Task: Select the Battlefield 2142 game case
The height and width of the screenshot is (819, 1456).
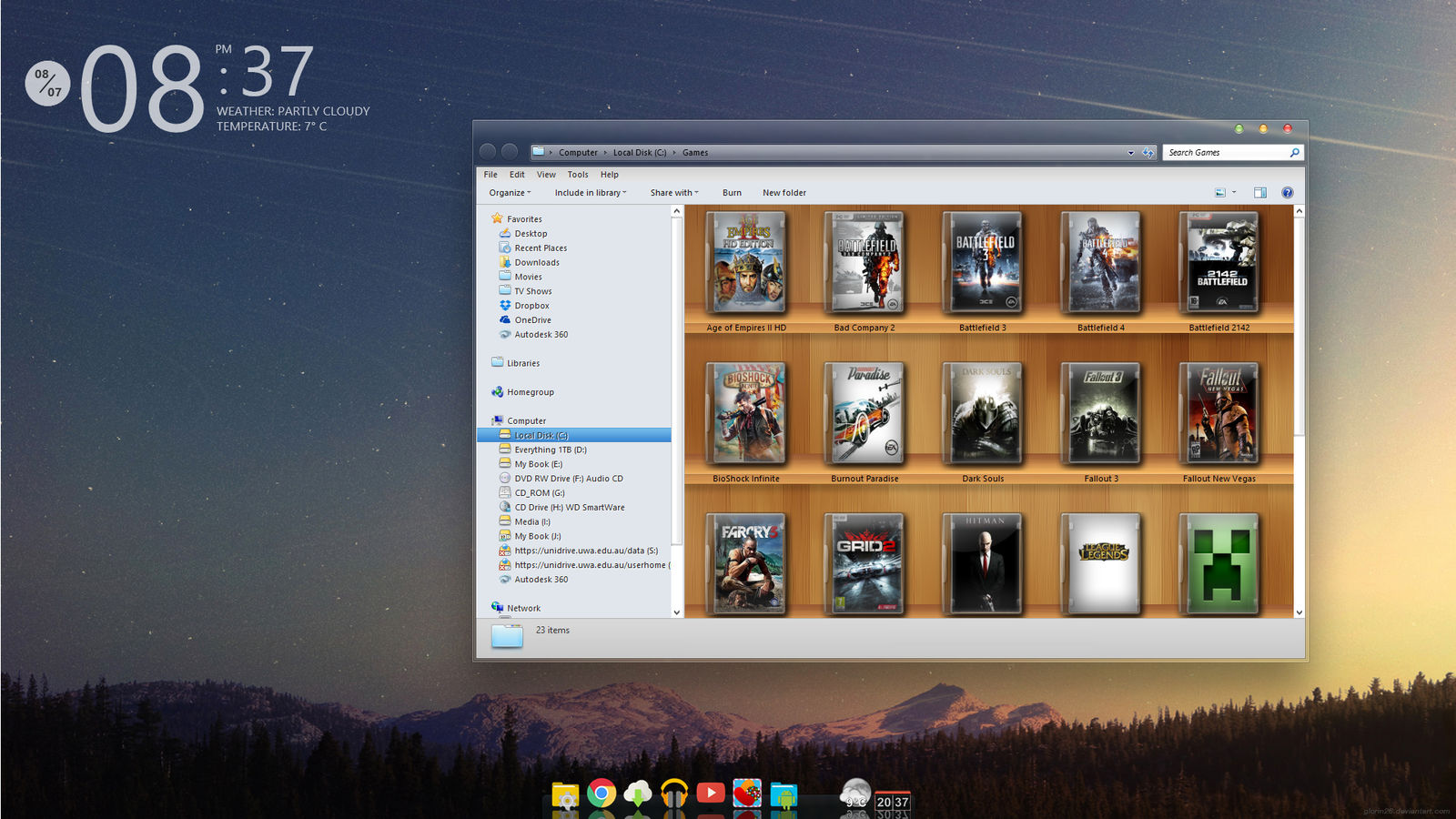Action: tap(1219, 263)
